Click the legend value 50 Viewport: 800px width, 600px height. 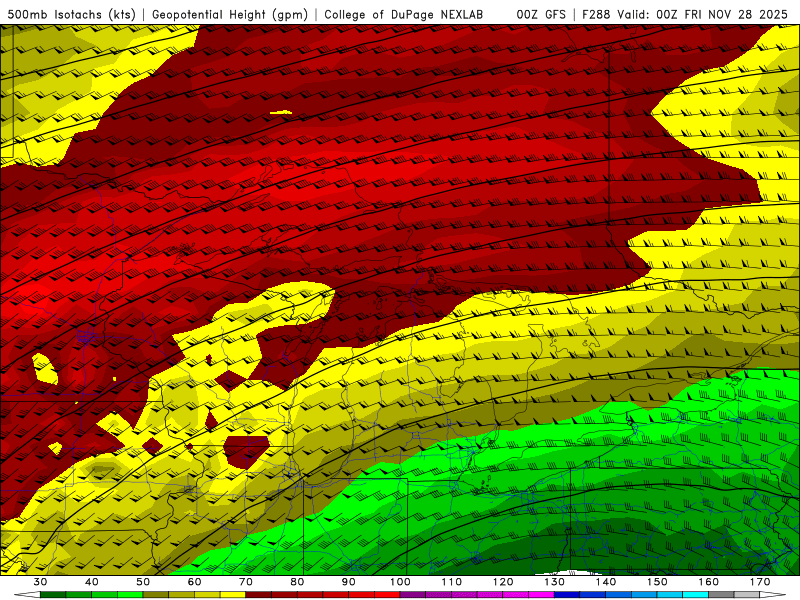(x=143, y=582)
